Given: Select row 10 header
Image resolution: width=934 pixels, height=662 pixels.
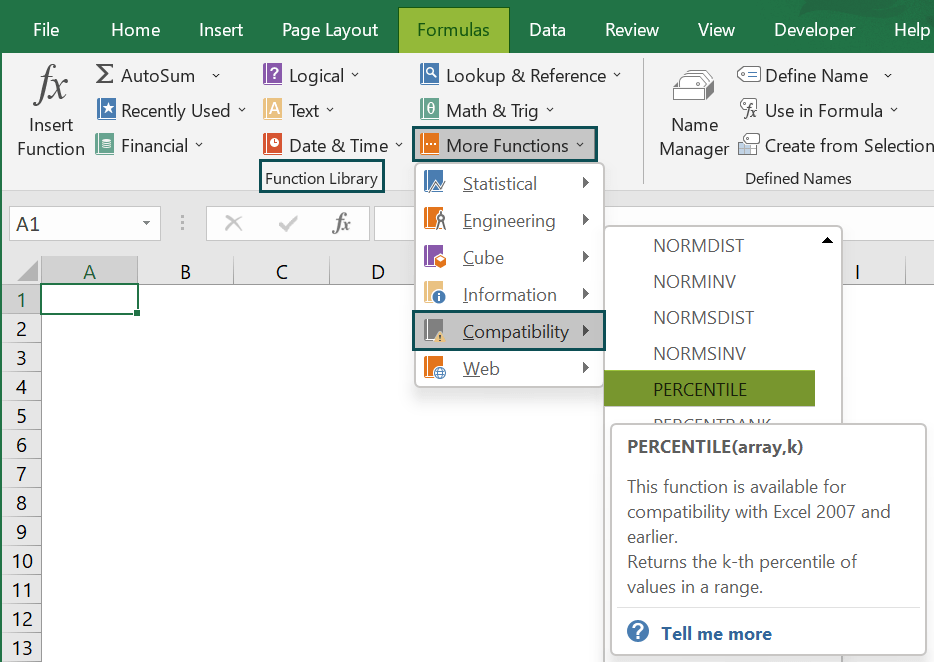Looking at the screenshot, I should 21,561.
